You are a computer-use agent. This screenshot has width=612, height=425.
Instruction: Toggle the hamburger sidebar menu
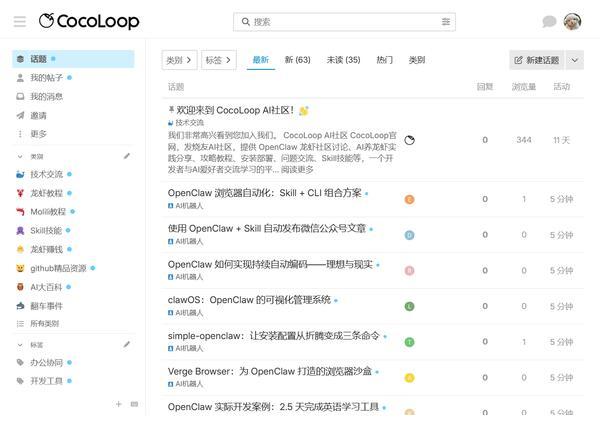pos(20,21)
